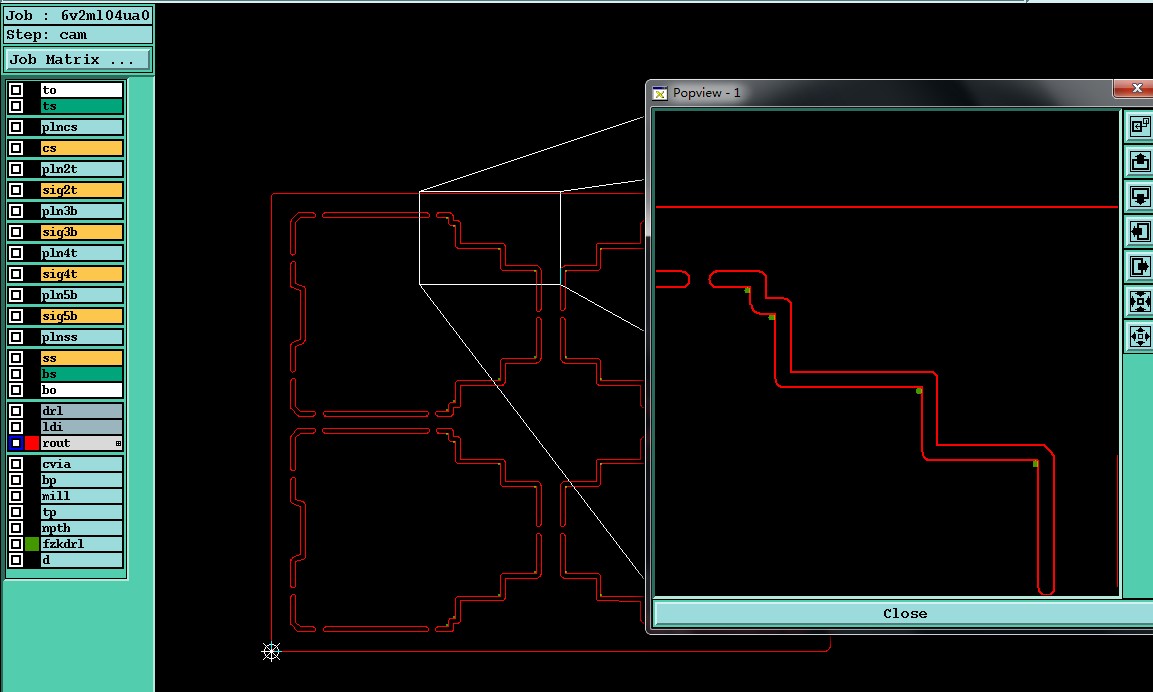This screenshot has width=1153, height=692.
Task: Close the Popview with Close button
Action: coord(904,613)
